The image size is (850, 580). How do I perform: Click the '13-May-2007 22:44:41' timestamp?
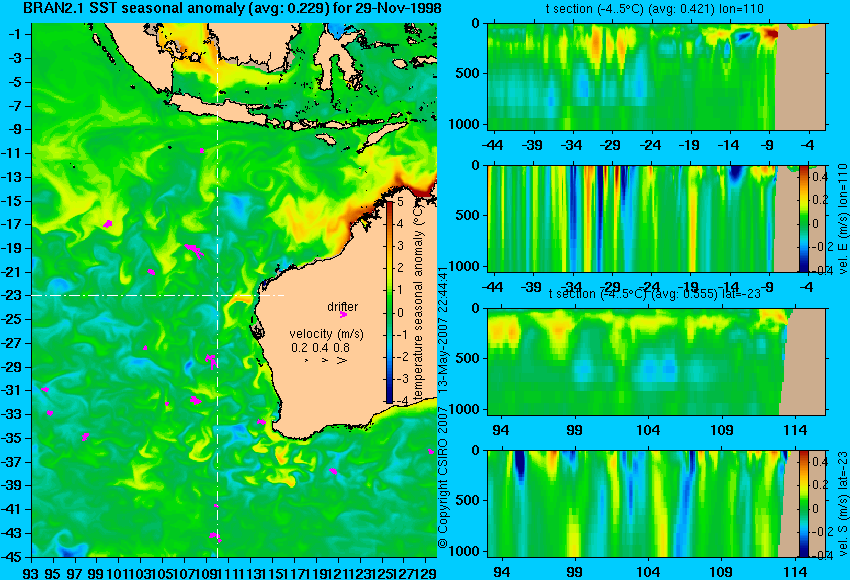click(443, 331)
